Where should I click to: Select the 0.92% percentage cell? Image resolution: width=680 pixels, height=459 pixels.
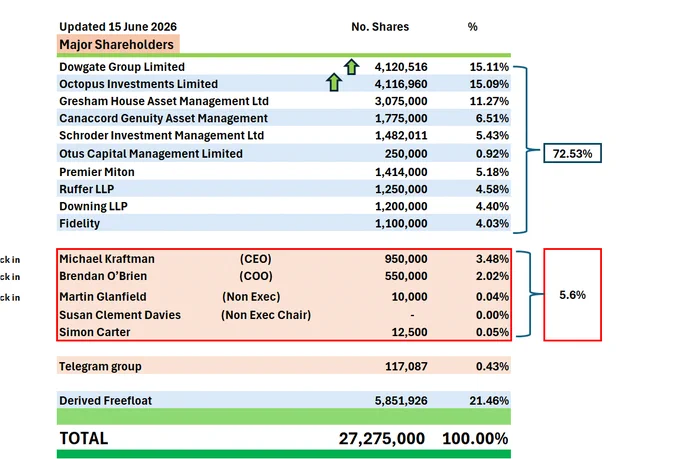click(x=492, y=154)
